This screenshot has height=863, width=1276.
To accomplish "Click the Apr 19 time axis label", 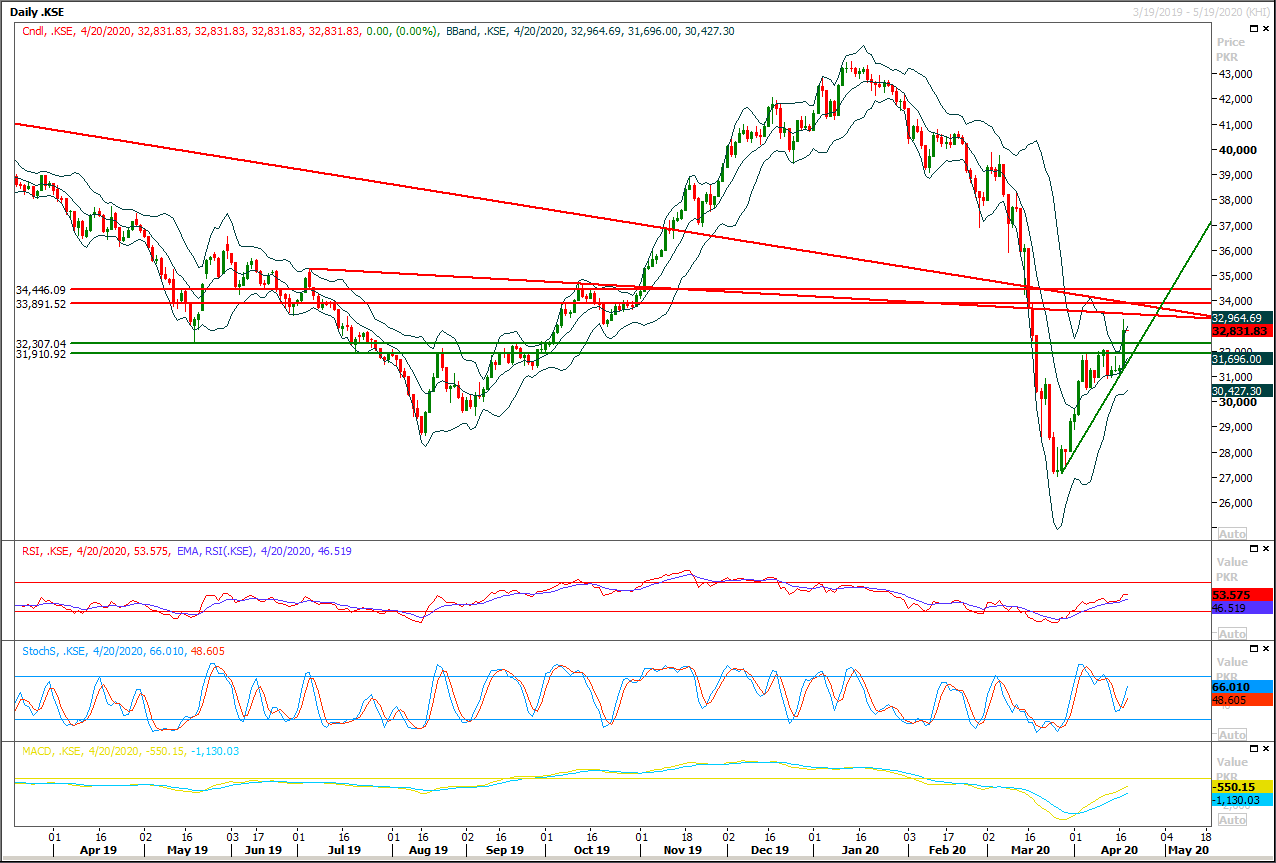I will 99,850.
